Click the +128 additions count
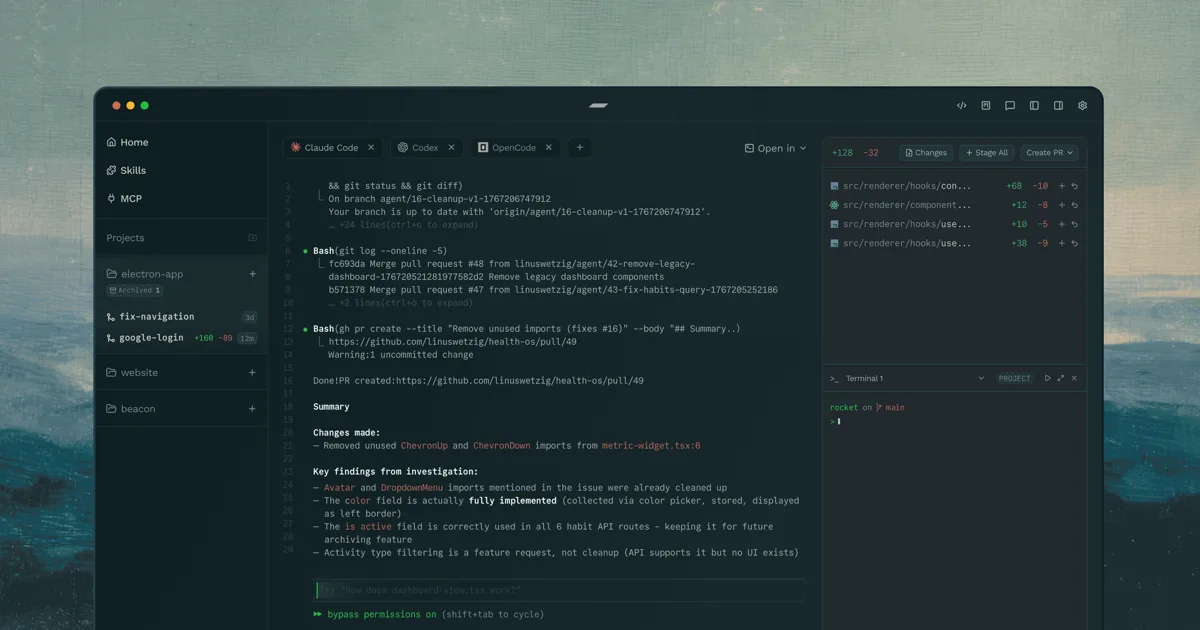The width and height of the screenshot is (1200, 630). point(842,153)
